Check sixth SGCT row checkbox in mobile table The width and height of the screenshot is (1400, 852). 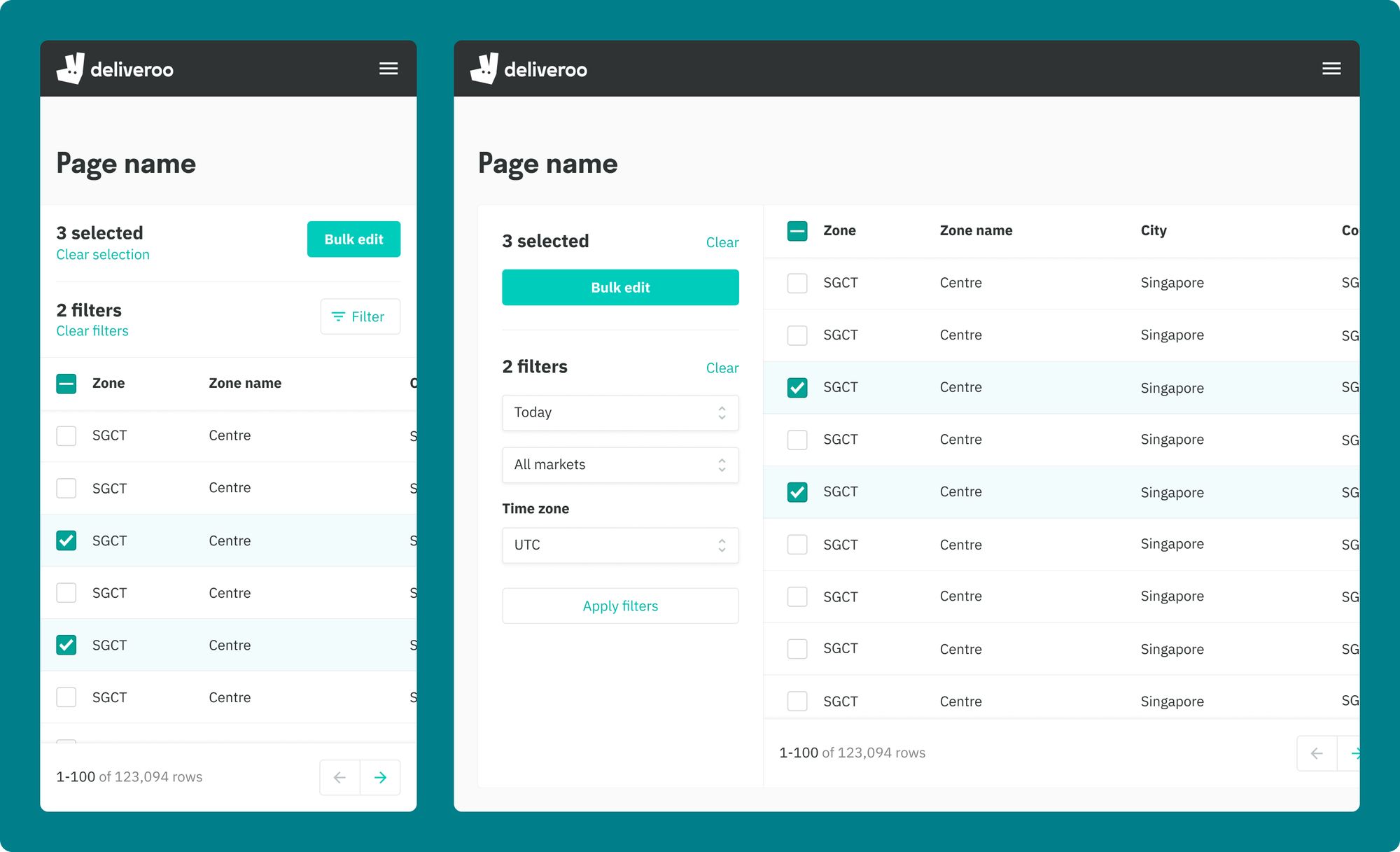tap(66, 697)
